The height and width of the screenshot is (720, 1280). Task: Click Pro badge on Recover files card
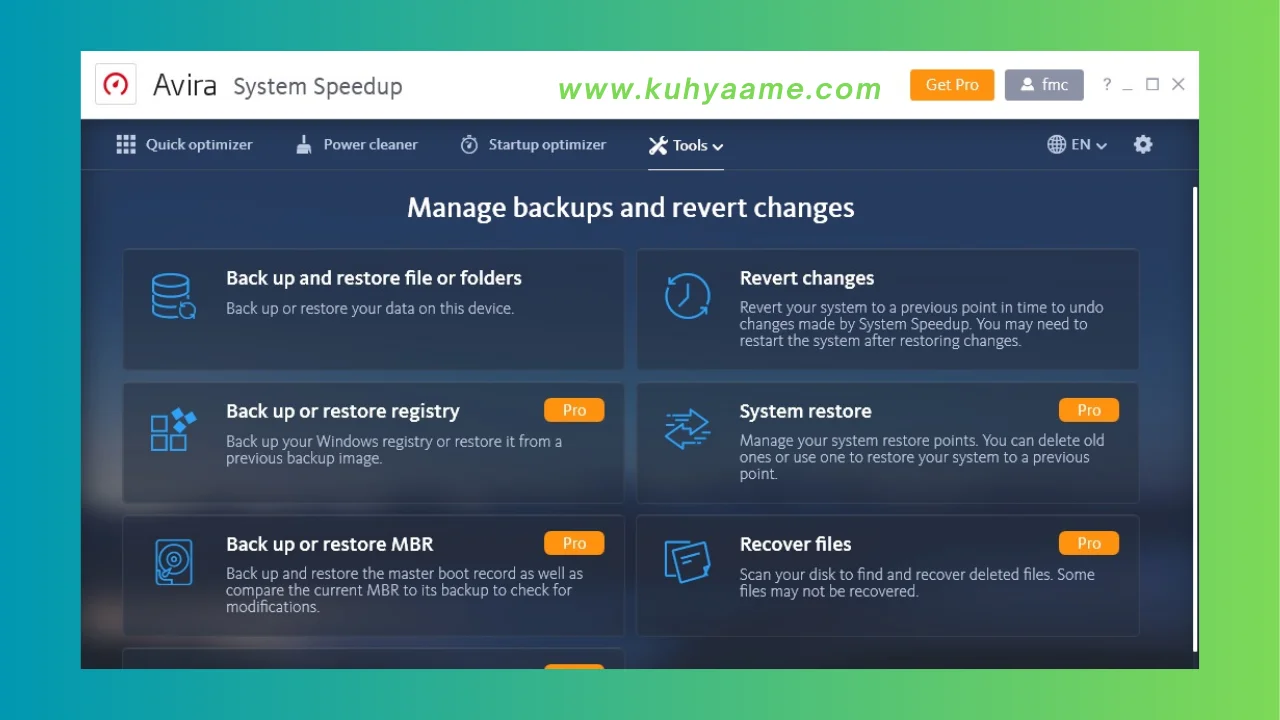coord(1089,543)
